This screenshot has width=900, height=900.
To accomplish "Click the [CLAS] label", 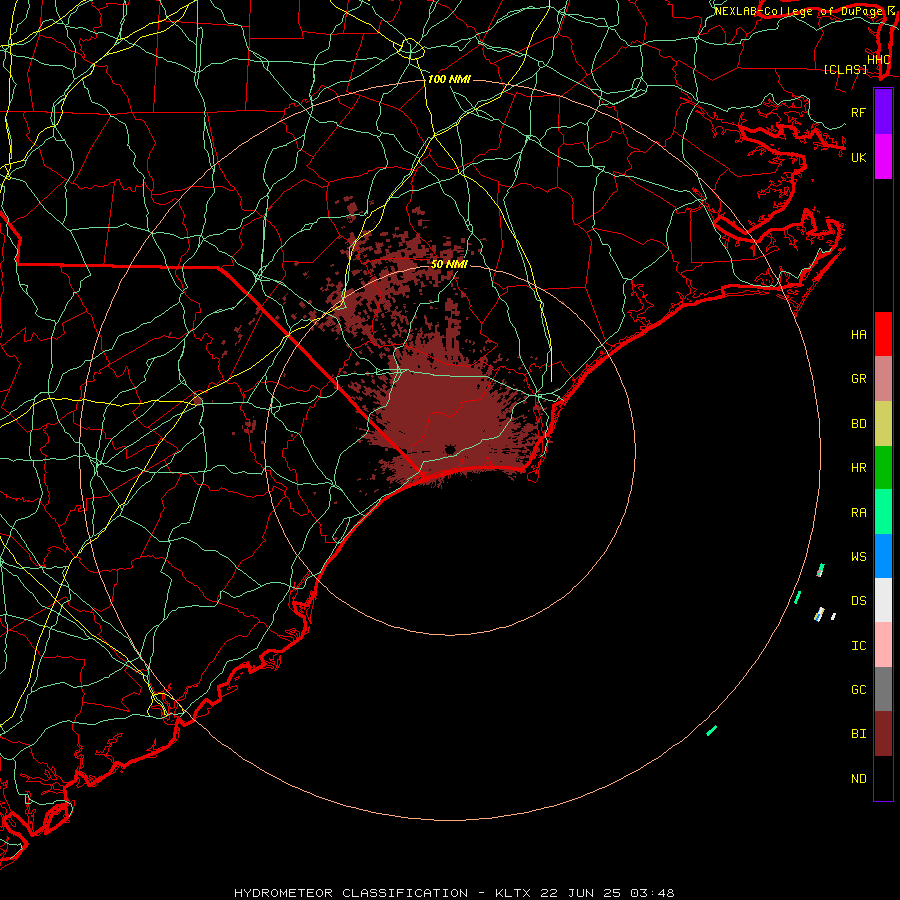I will click(x=845, y=70).
